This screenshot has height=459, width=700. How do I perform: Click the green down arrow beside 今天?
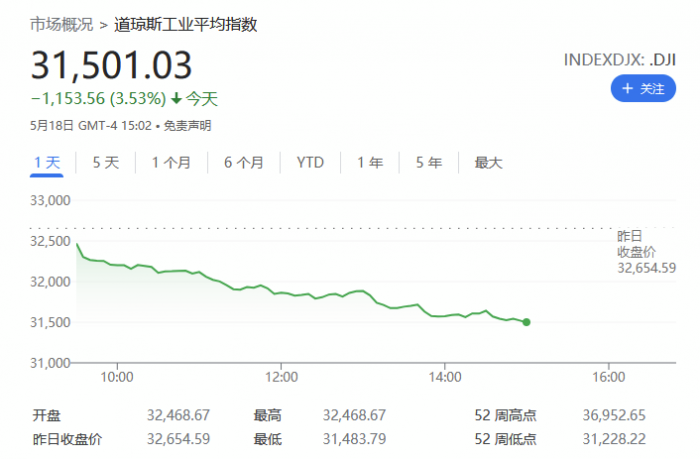coord(177,98)
